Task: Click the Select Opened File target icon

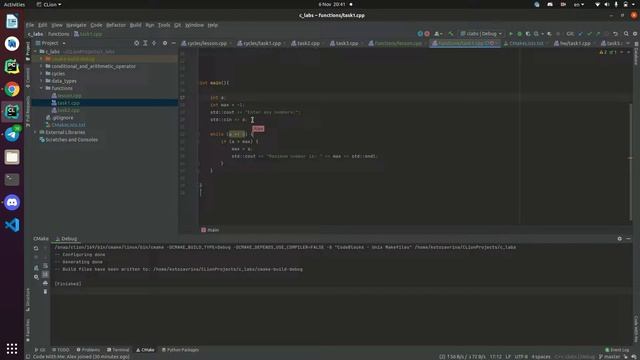Action: pyautogui.click(x=136, y=43)
